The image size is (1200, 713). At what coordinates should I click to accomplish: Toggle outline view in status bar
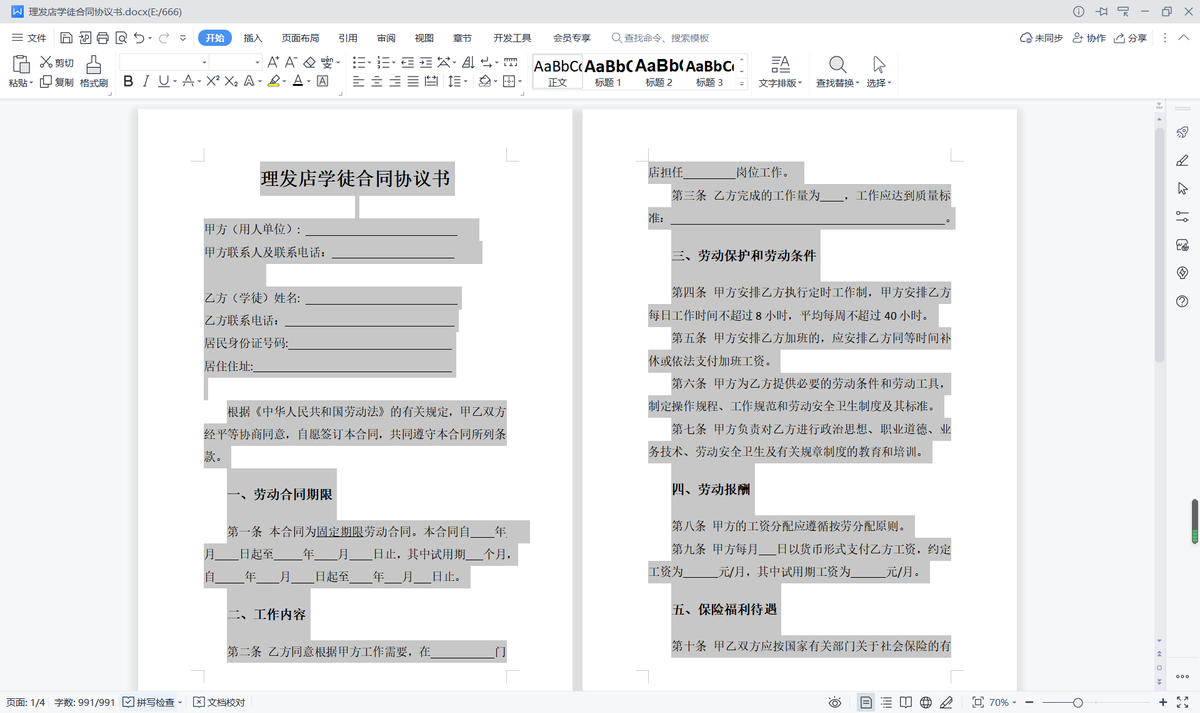[886, 702]
